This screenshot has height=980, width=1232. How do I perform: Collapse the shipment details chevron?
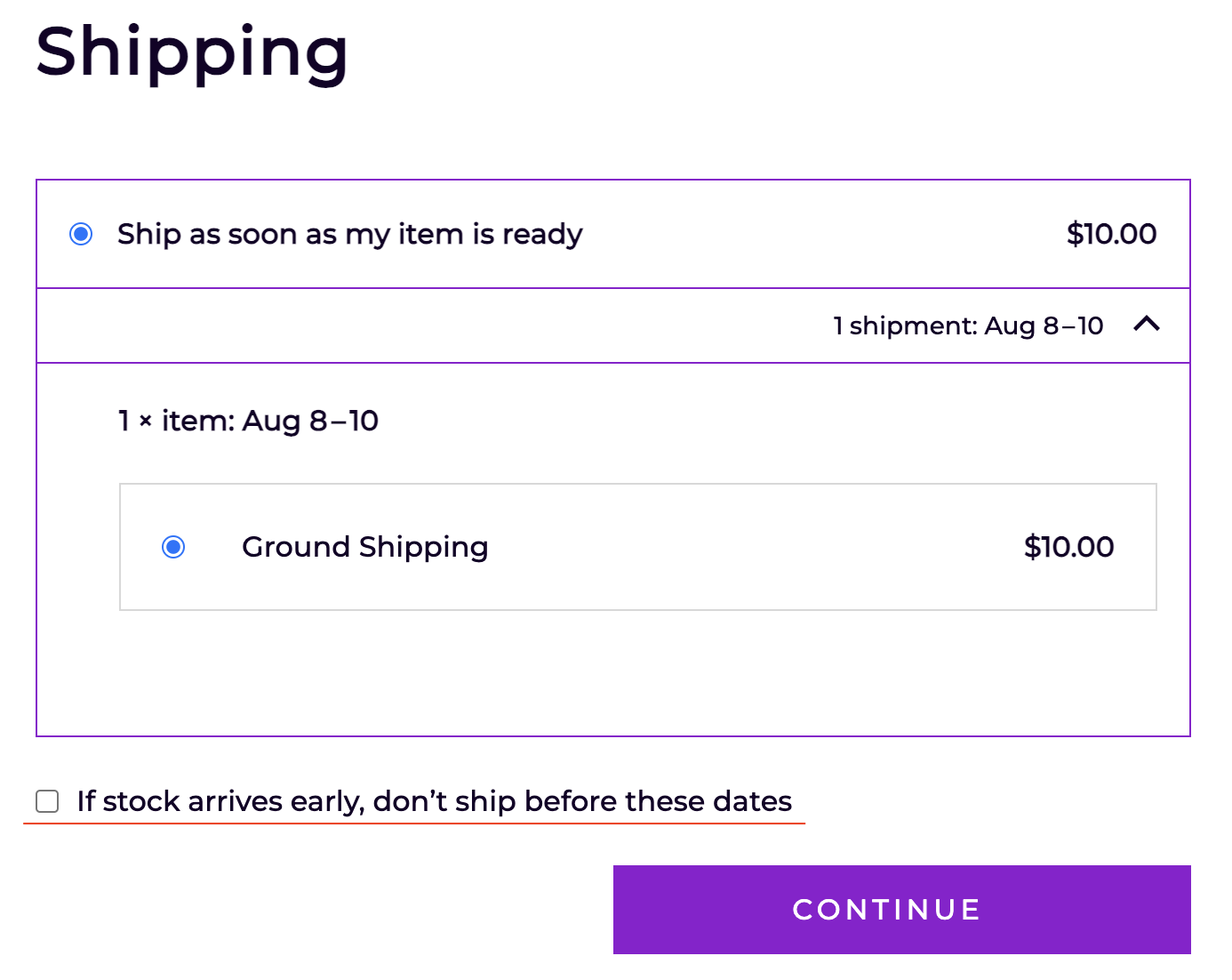[1147, 325]
